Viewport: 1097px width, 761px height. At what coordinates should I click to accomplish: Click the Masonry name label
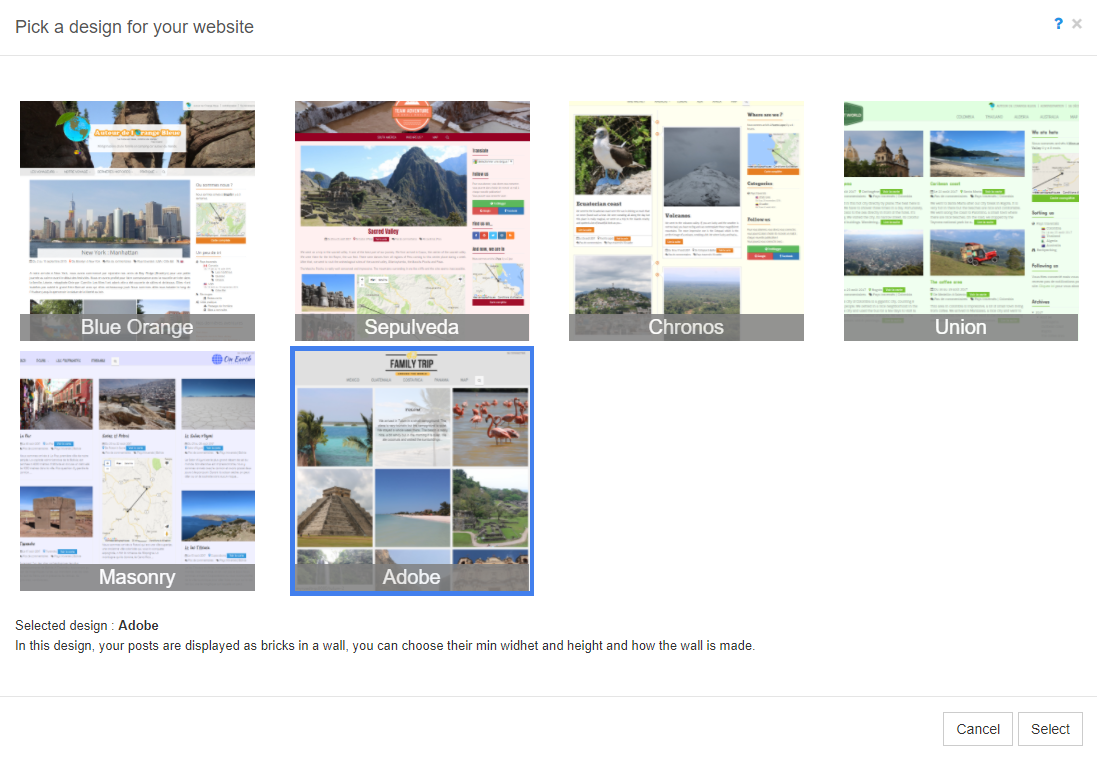tap(137, 576)
